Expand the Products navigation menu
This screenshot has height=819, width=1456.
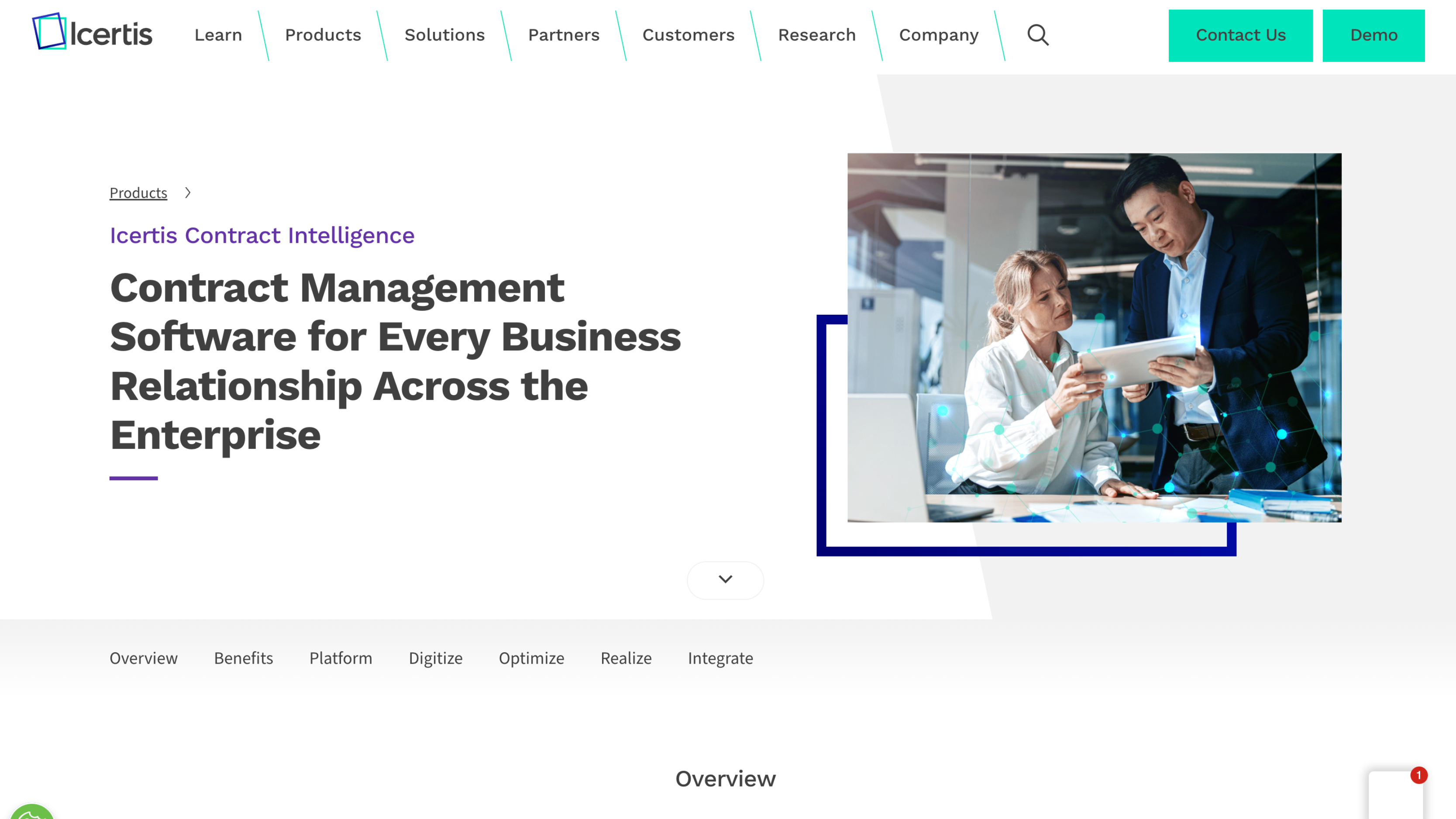pos(323,35)
